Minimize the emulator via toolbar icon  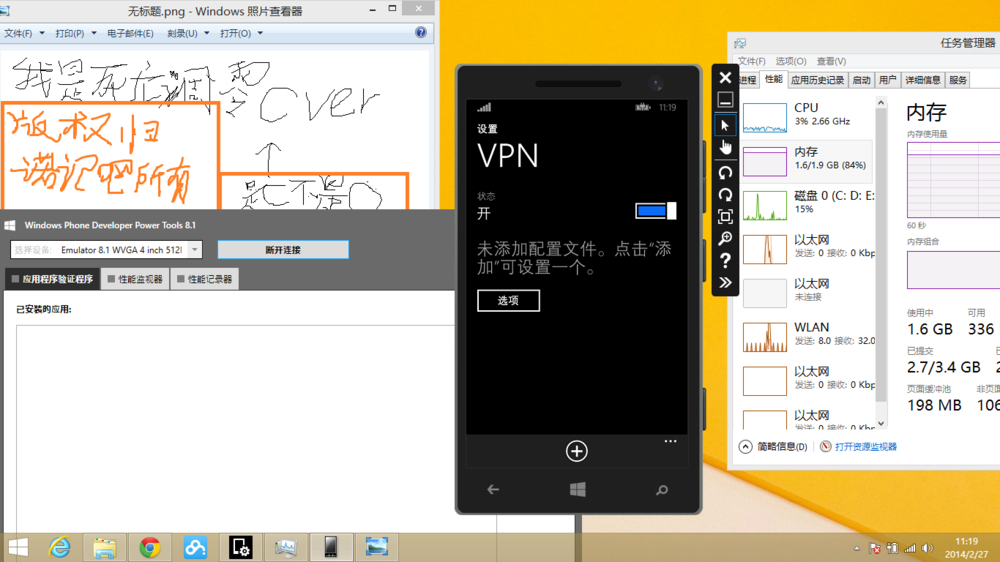(725, 100)
